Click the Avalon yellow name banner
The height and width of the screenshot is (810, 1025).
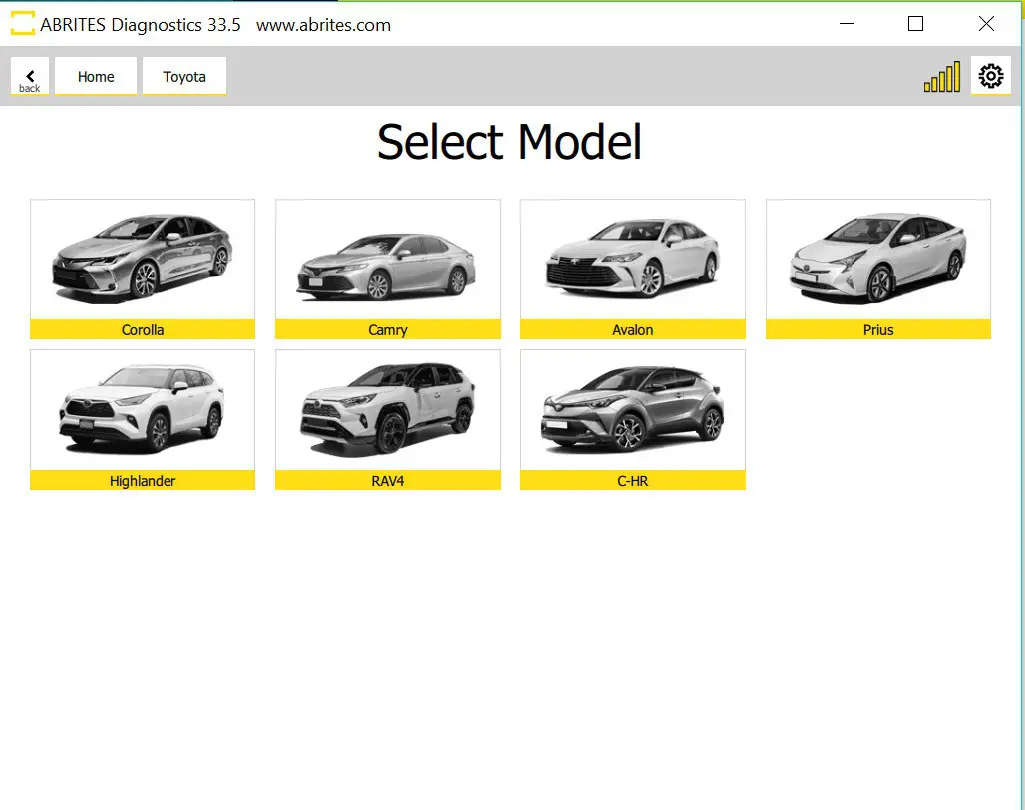(632, 329)
